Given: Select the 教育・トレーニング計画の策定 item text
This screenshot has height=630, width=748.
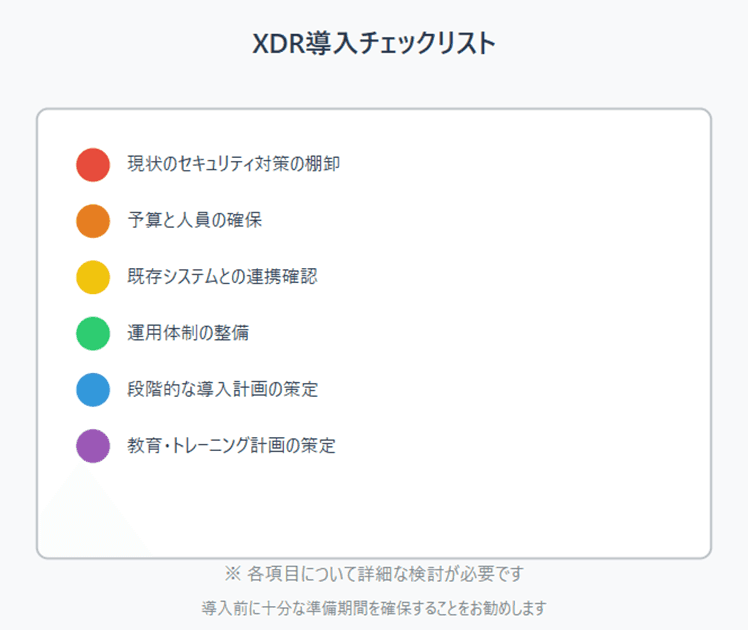Looking at the screenshot, I should coord(231,445).
